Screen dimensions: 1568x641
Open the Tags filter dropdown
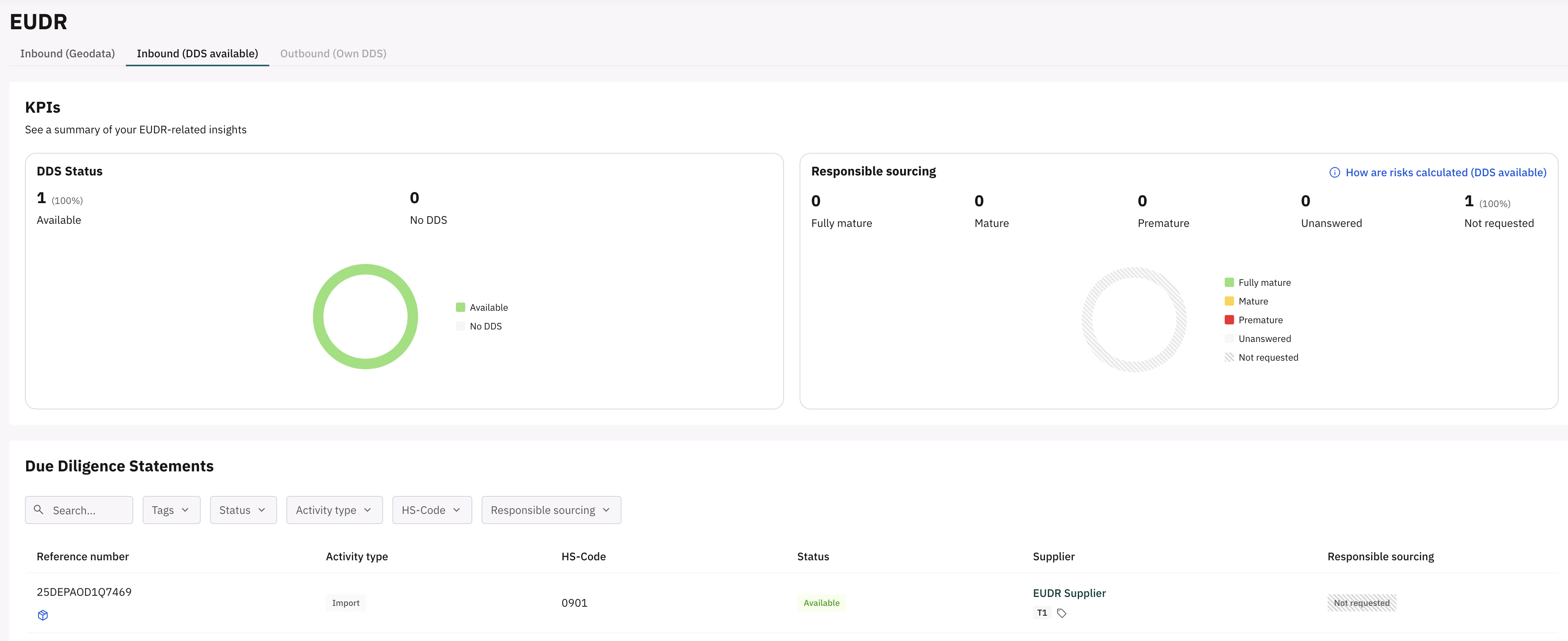tap(171, 510)
